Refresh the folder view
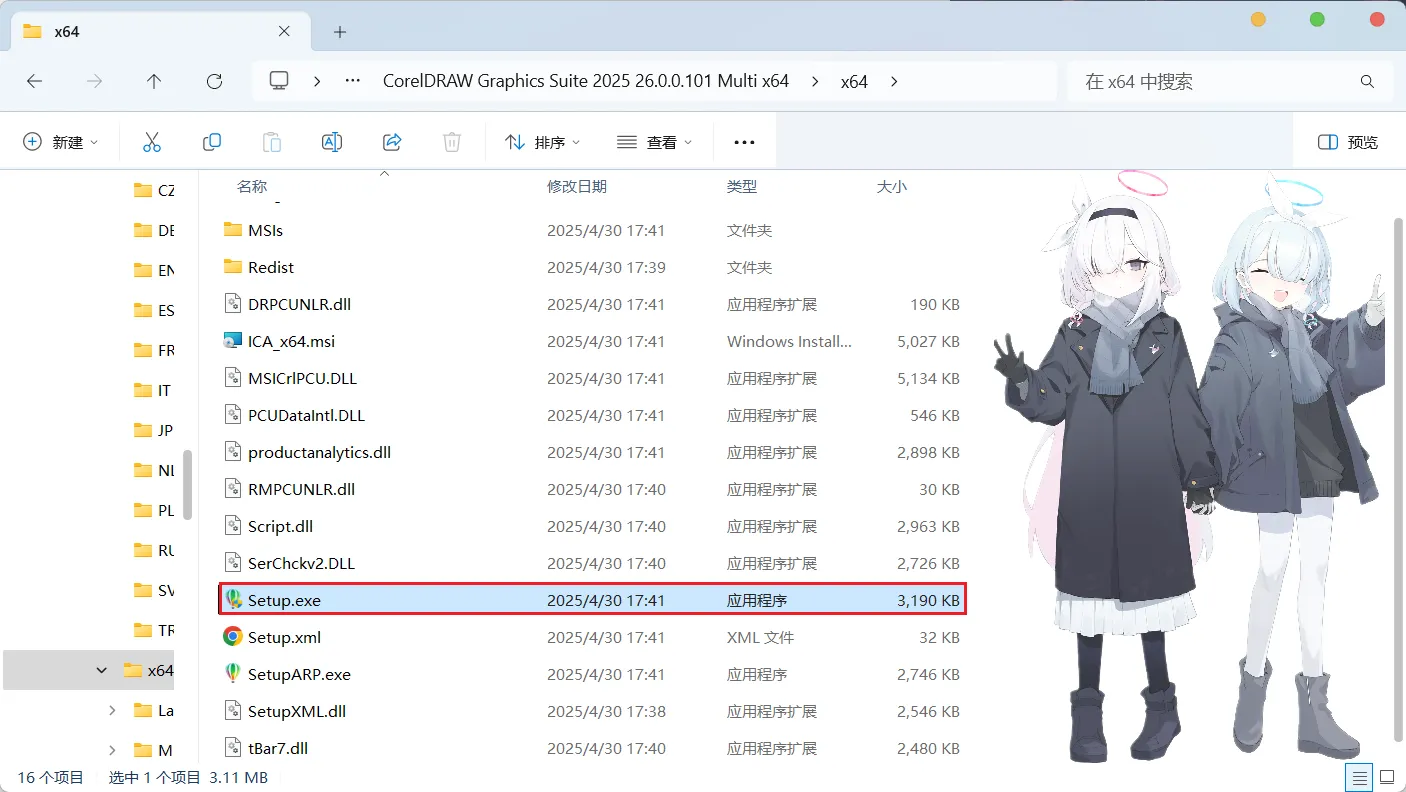 pyautogui.click(x=214, y=81)
